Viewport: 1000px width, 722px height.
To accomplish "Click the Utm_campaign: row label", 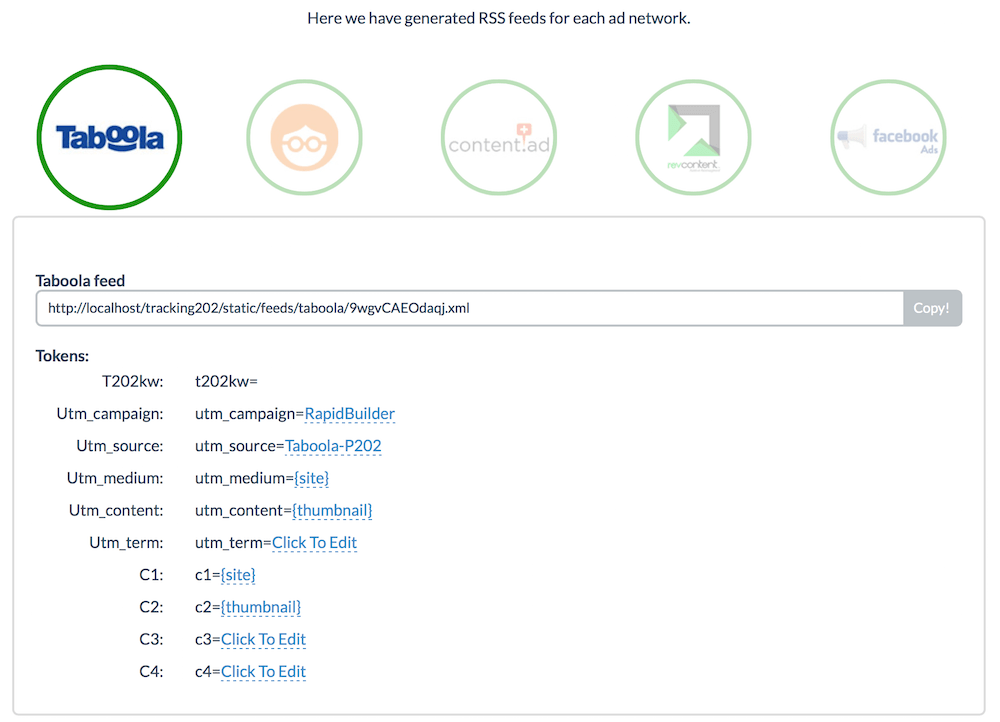I will [x=110, y=414].
